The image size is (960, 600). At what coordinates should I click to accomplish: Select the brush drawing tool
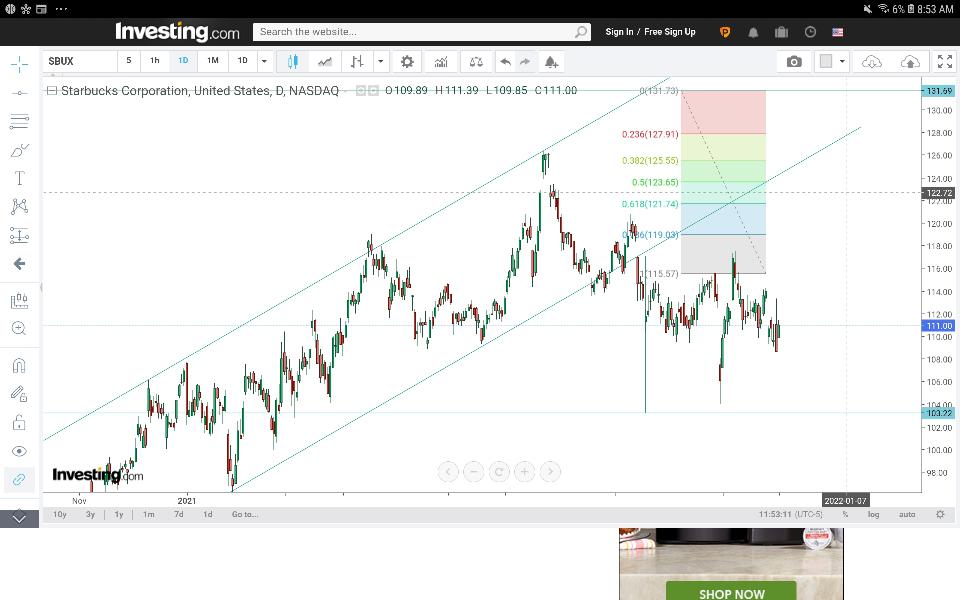coord(19,150)
